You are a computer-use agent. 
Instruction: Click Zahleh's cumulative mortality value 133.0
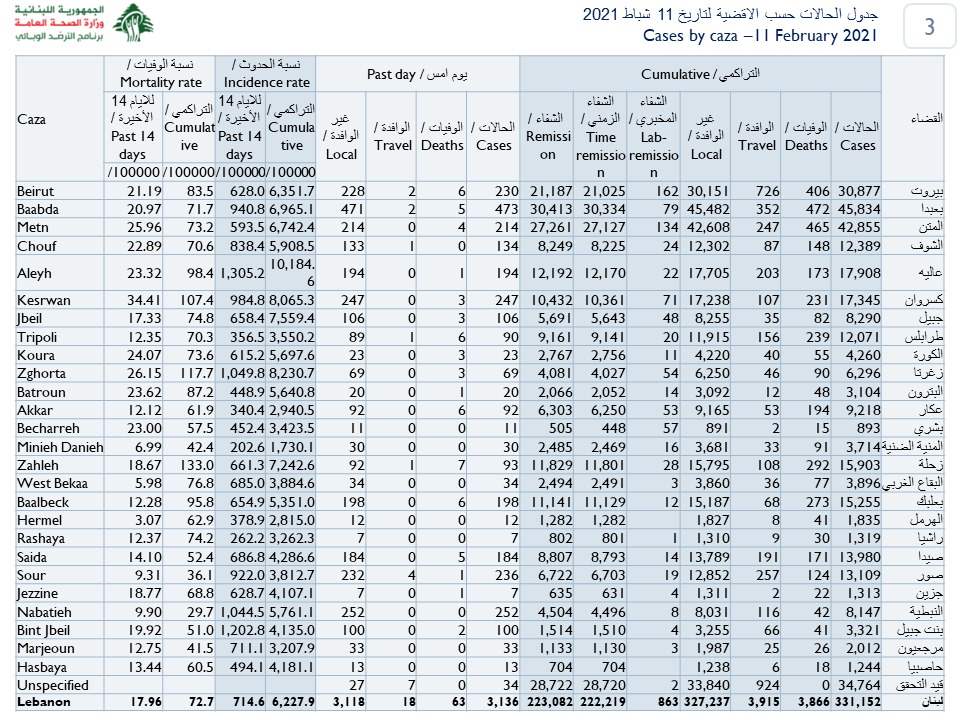click(197, 465)
